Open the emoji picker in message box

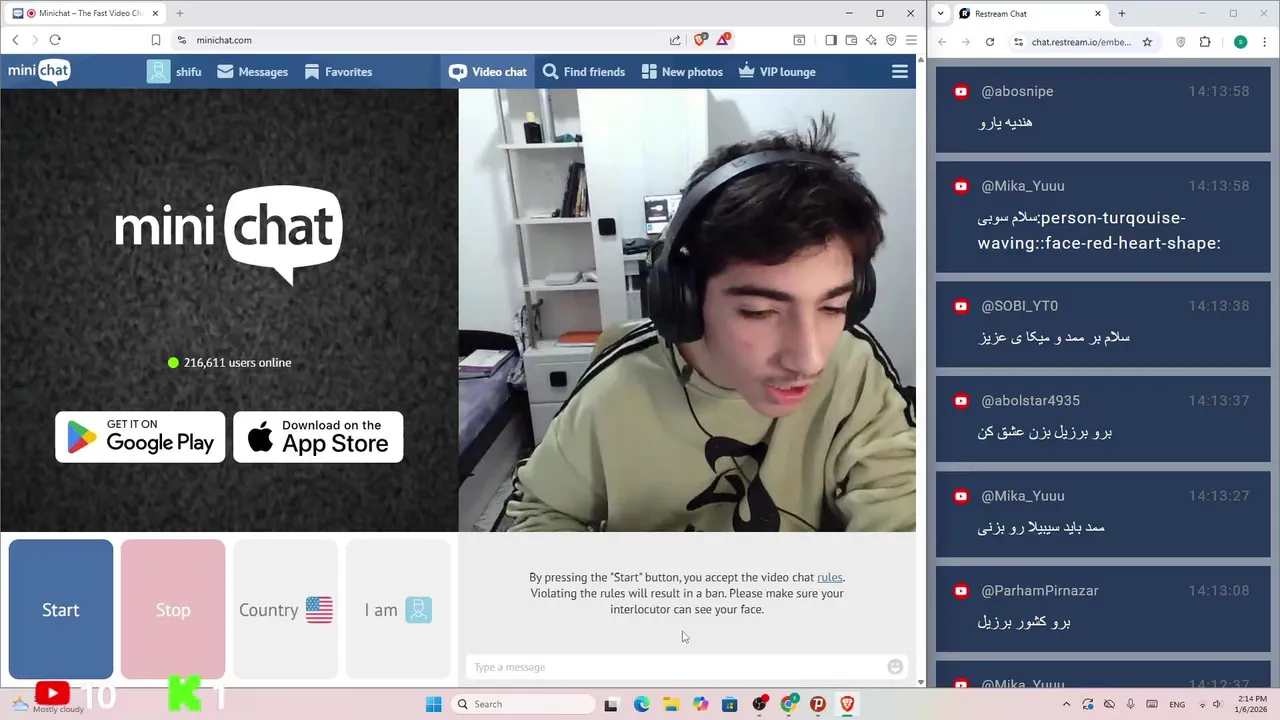[895, 667]
